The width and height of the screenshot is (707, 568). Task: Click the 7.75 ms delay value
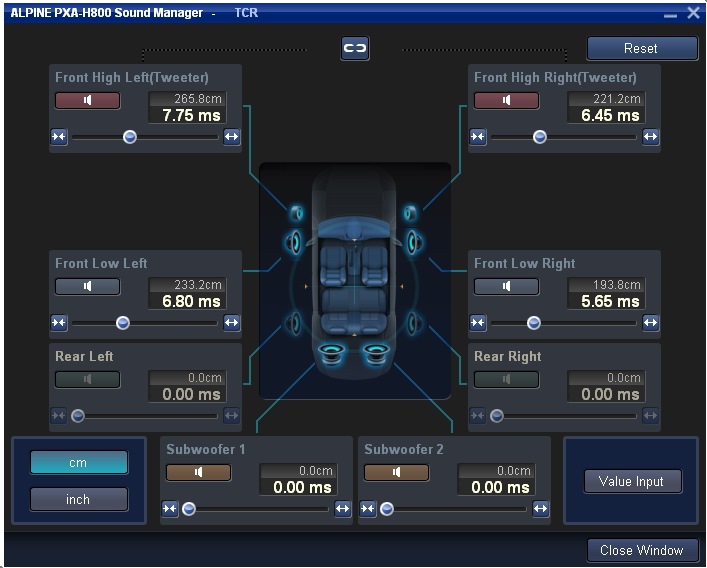(x=192, y=115)
